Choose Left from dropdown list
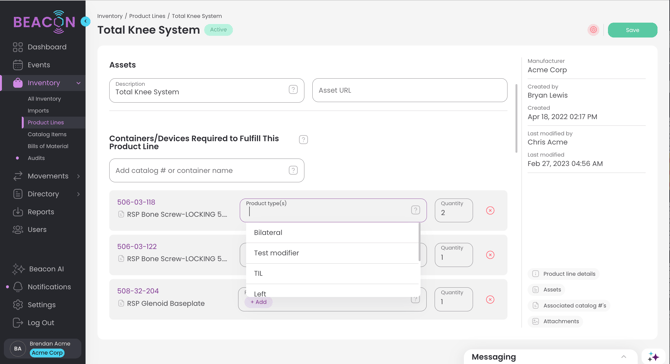 (x=332, y=292)
